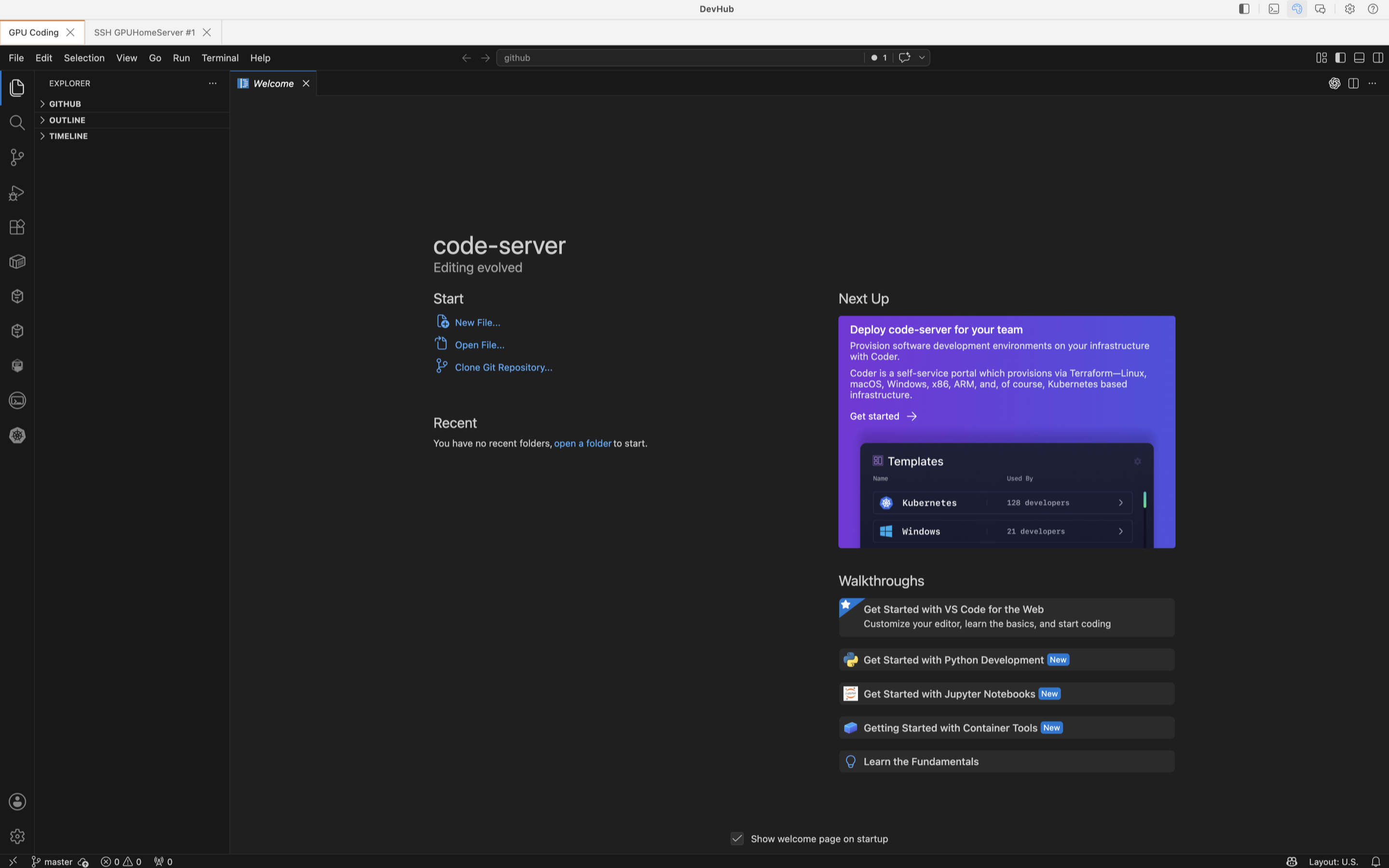Split the editor to the right

pyautogui.click(x=1353, y=84)
